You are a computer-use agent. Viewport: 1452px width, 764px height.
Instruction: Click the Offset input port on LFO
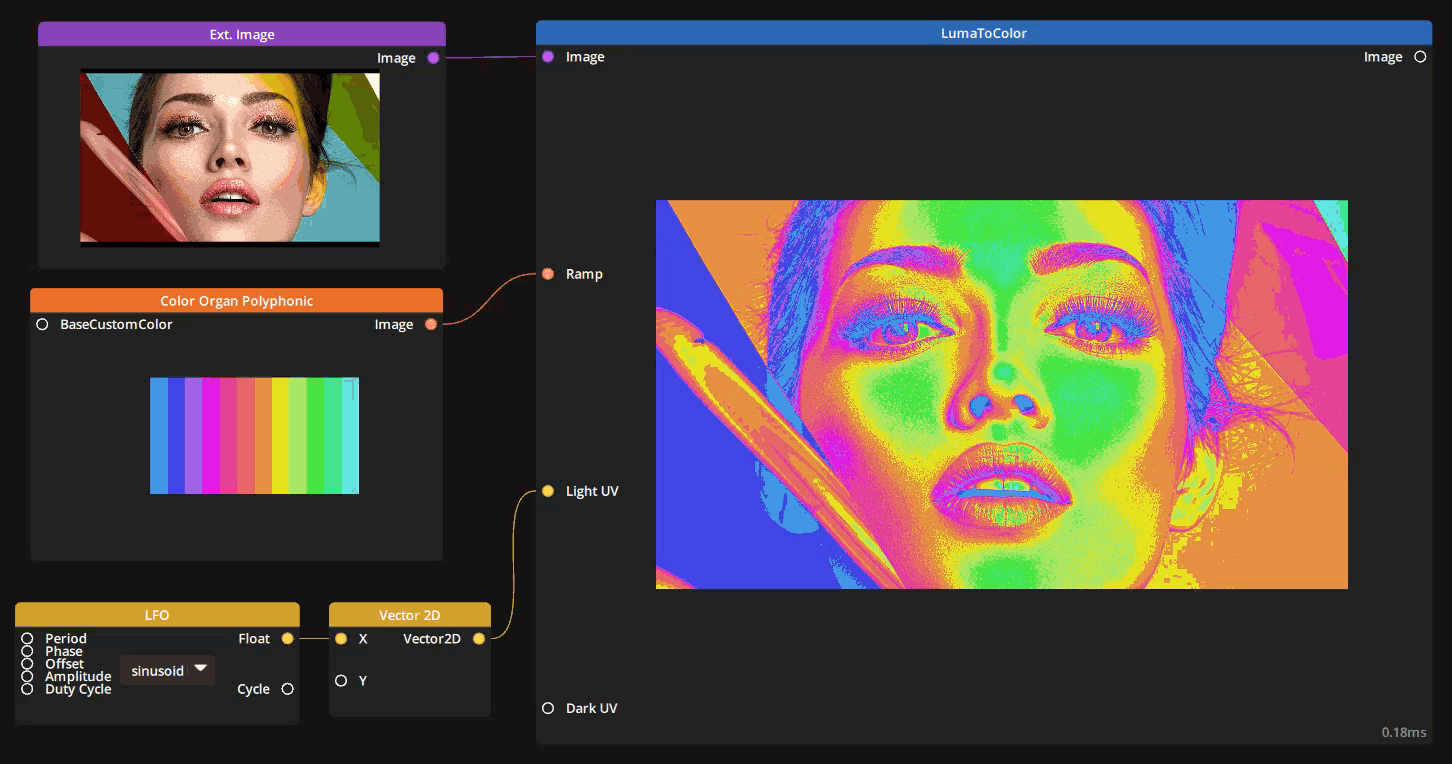pyautogui.click(x=27, y=664)
